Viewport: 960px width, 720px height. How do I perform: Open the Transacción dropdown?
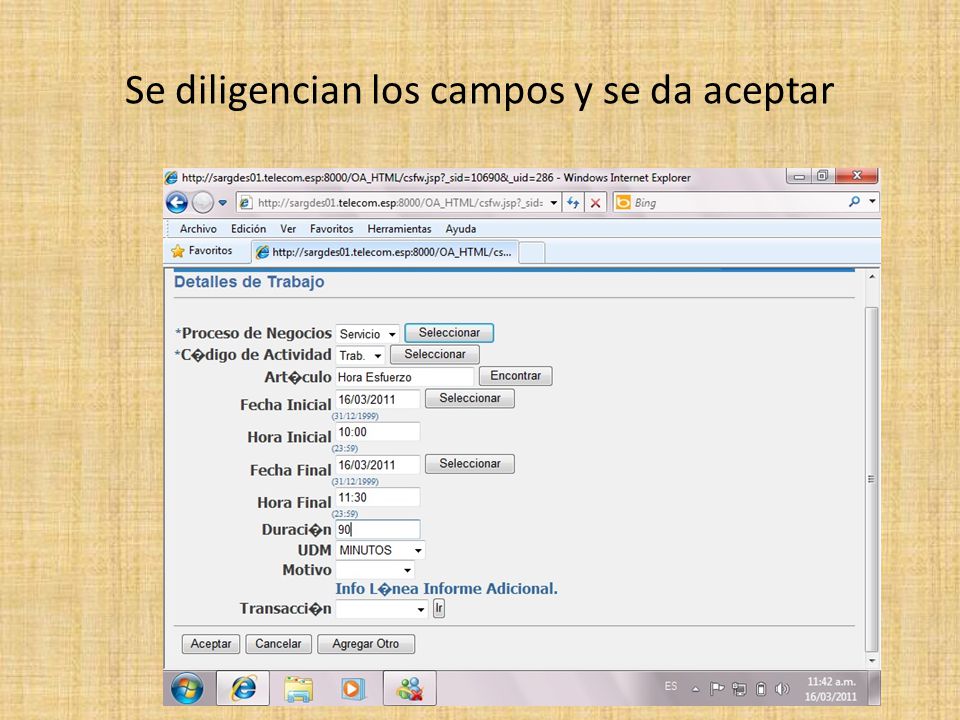pos(381,609)
